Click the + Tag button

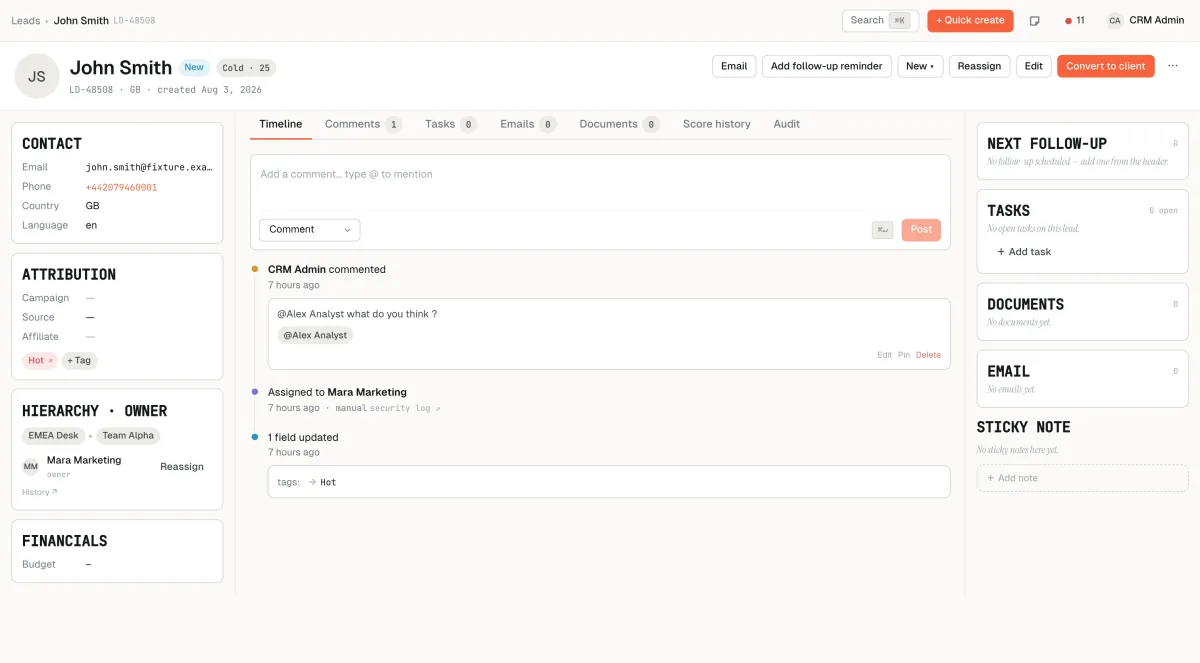coord(79,361)
